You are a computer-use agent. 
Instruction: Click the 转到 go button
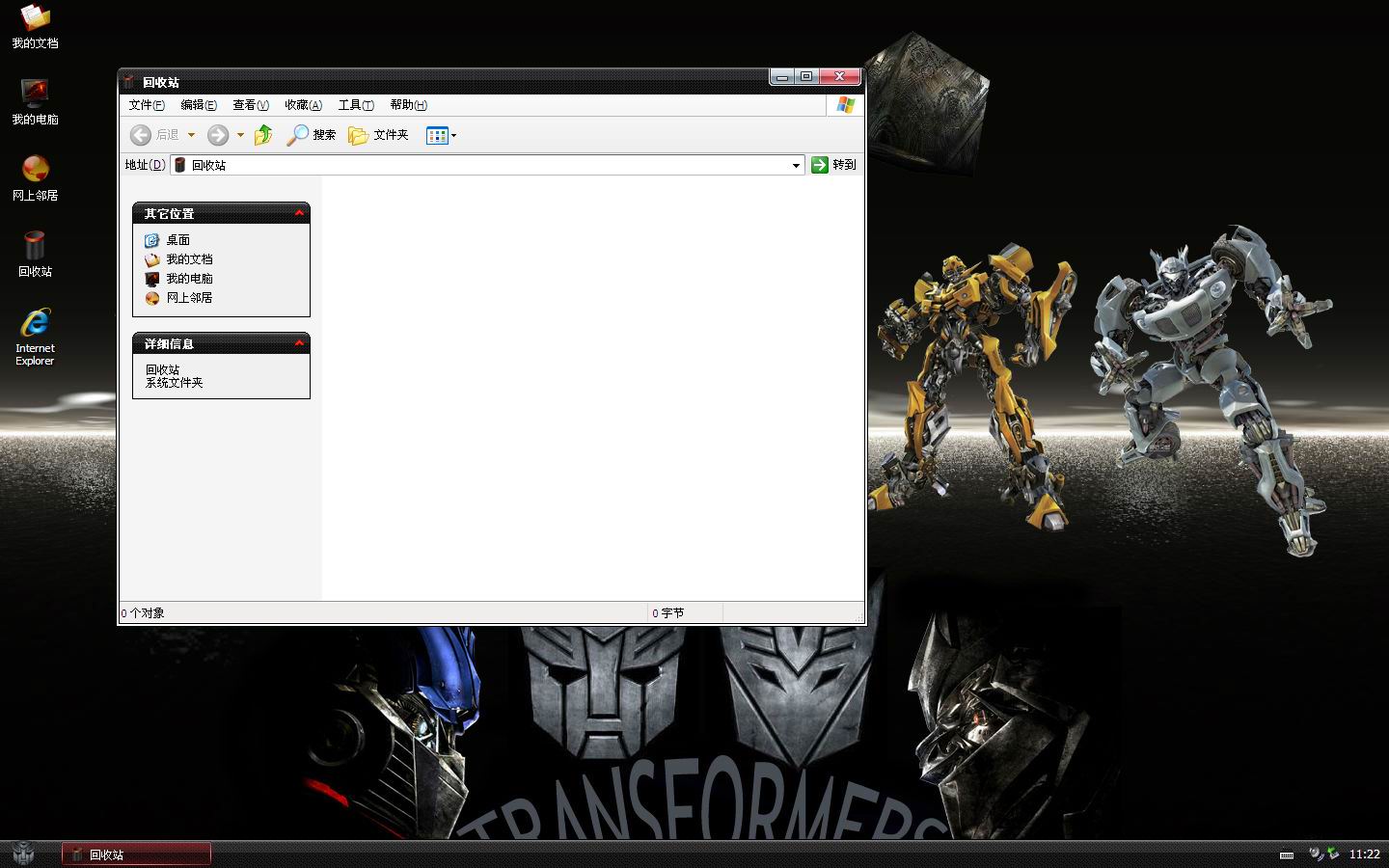tap(833, 165)
